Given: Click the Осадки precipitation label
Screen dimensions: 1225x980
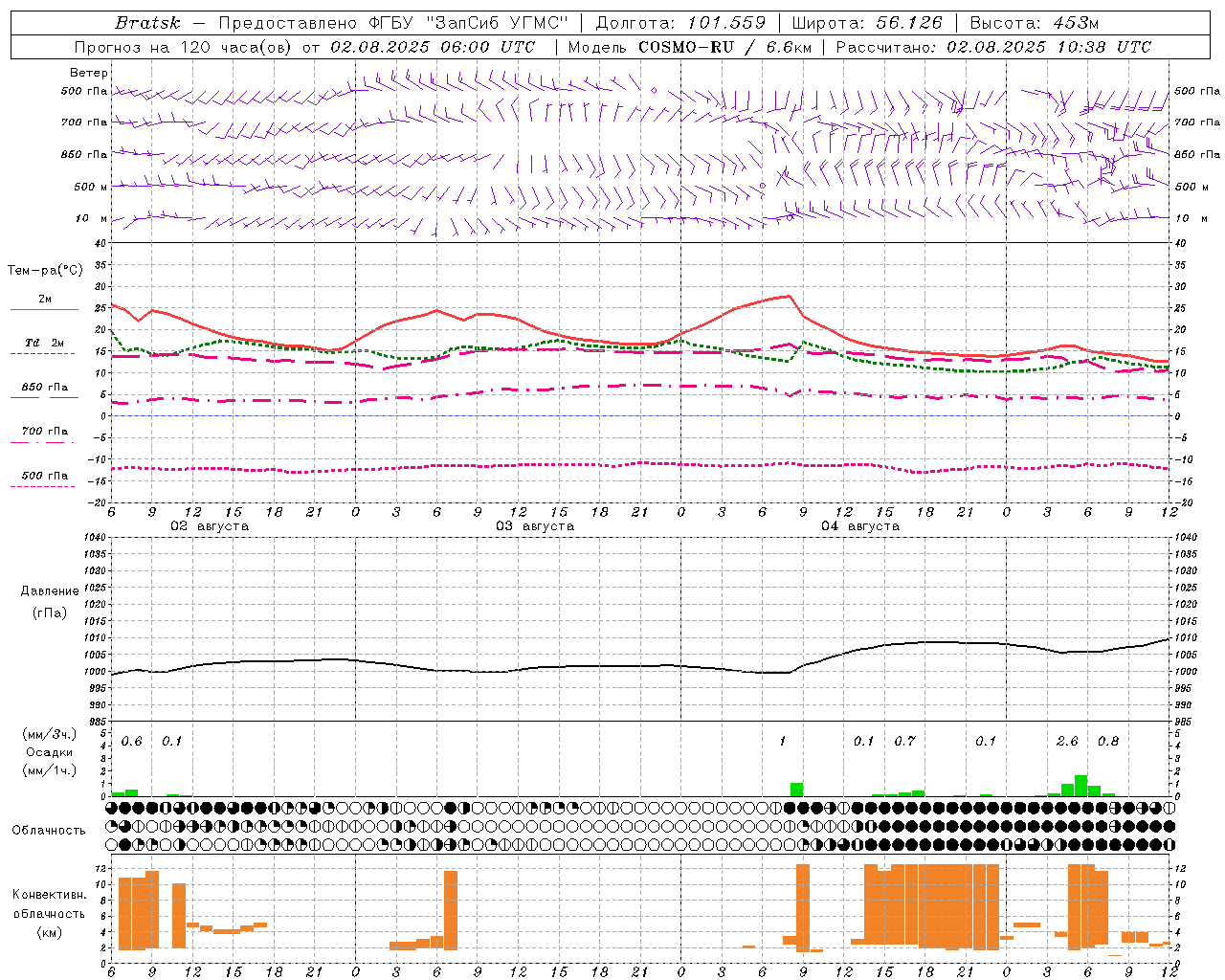Looking at the screenshot, I should (50, 752).
